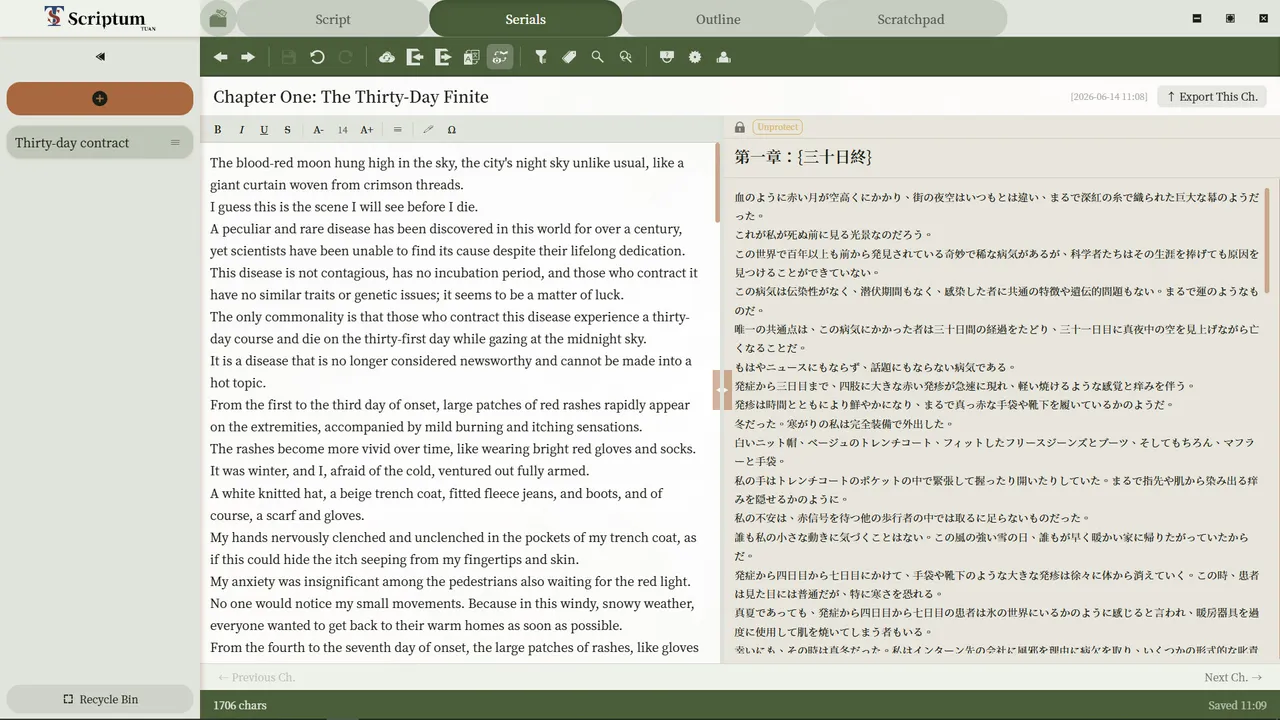Add a new serial with the plus button
Viewport: 1280px width, 720px height.
point(100,98)
